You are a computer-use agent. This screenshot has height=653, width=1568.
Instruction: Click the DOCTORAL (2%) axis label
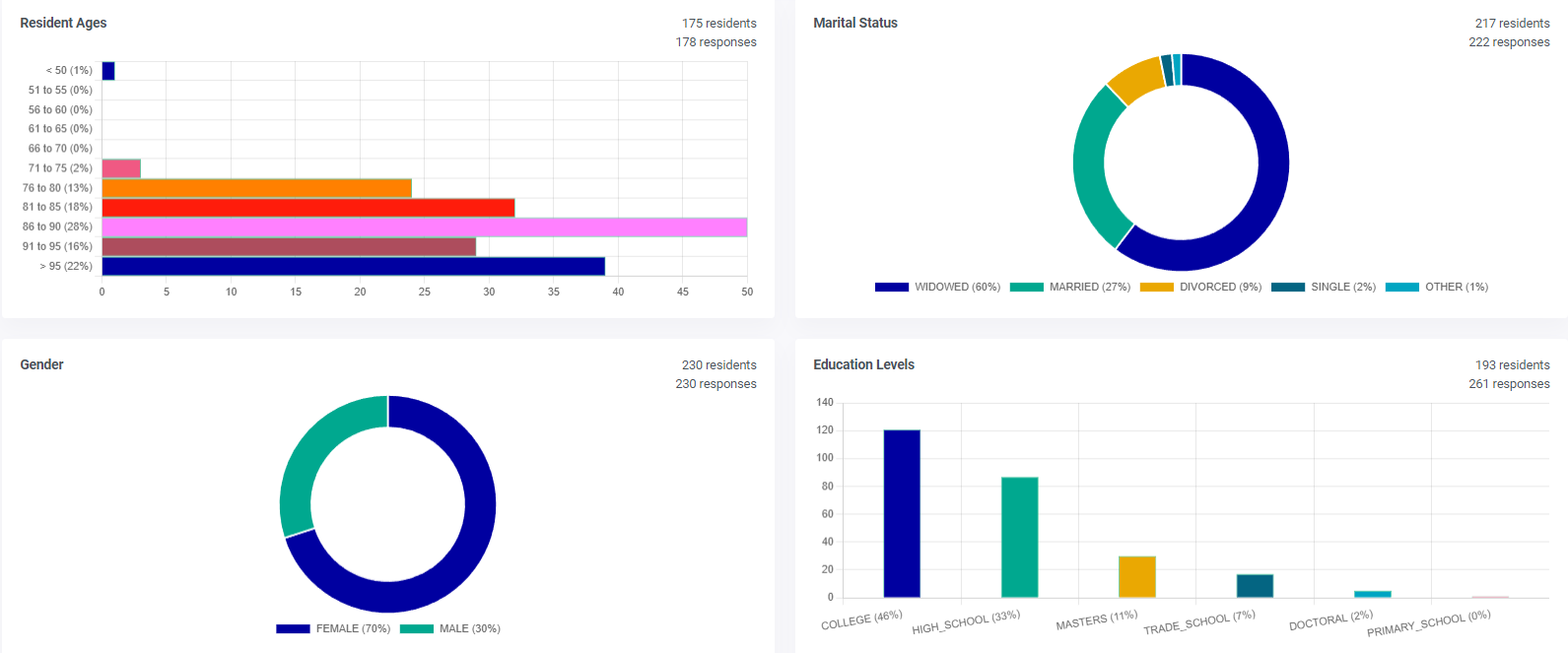click(x=1330, y=620)
